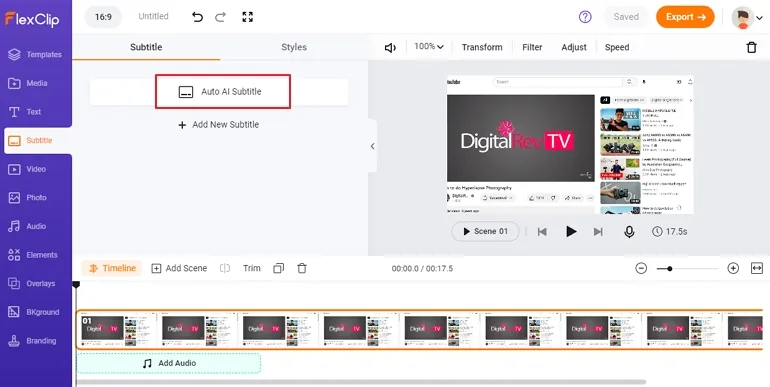
Task: Toggle the Timeline view button
Action: (x=112, y=268)
